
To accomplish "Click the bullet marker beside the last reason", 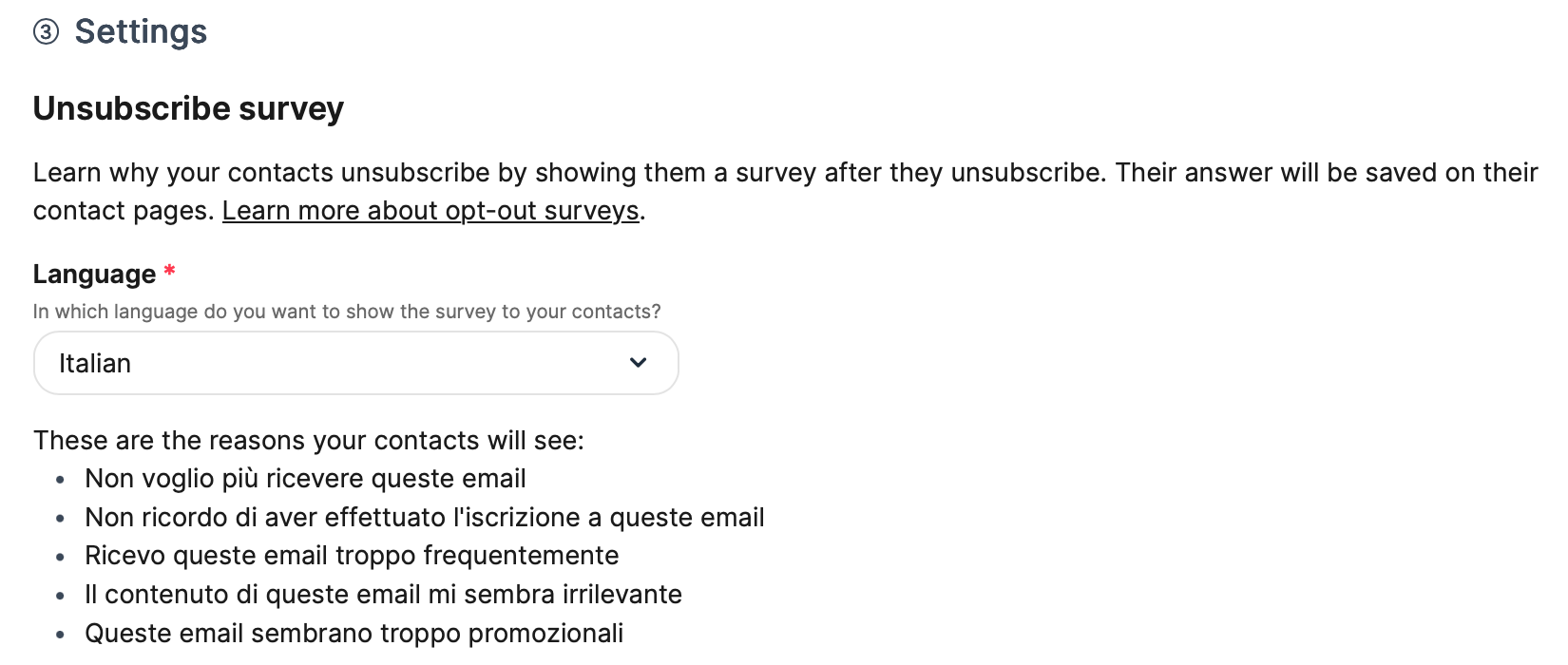I will pyautogui.click(x=61, y=635).
